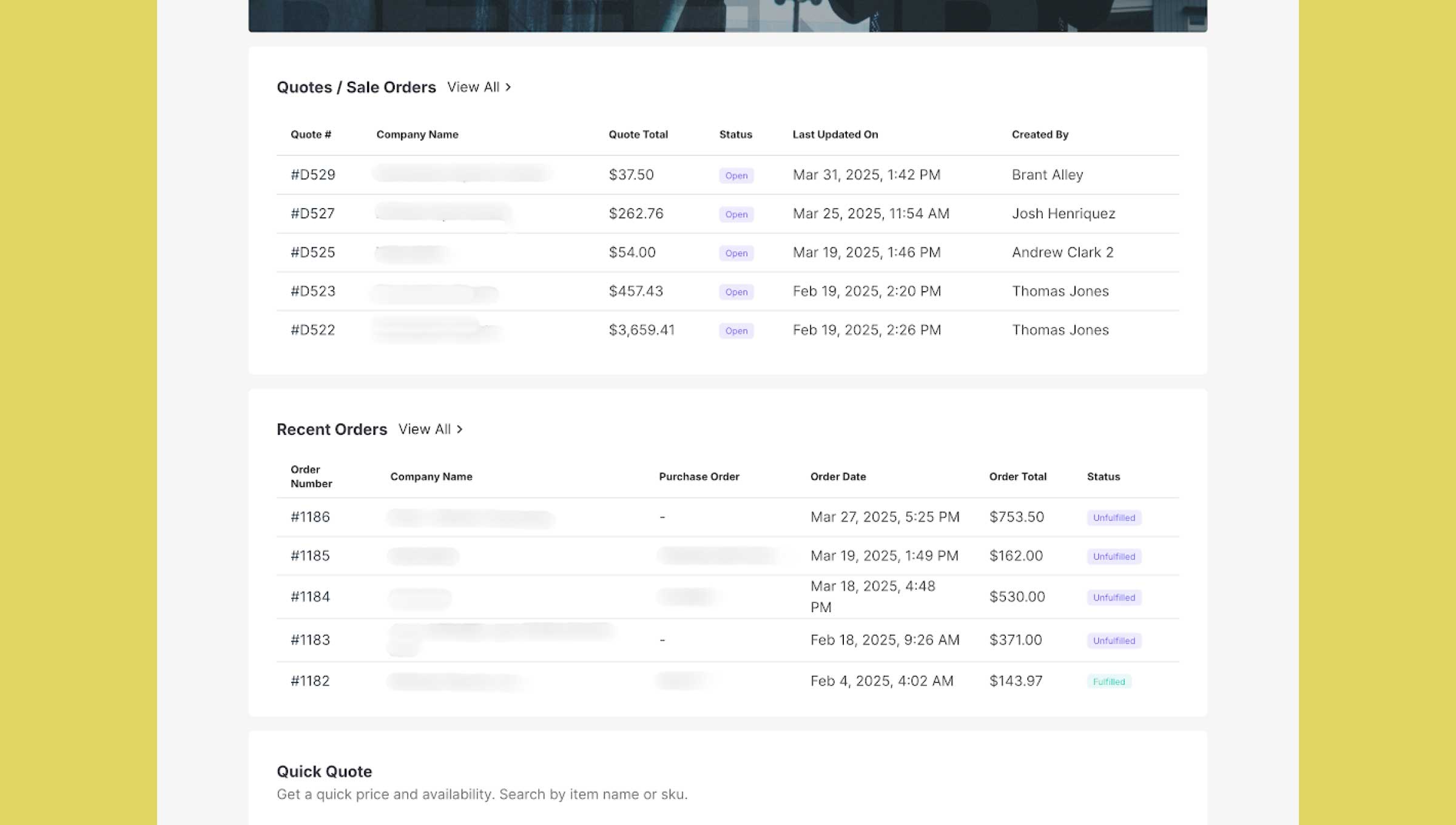Click the chevron arrow beside Recent Orders View All
The width and height of the screenshot is (1456, 825).
click(460, 429)
